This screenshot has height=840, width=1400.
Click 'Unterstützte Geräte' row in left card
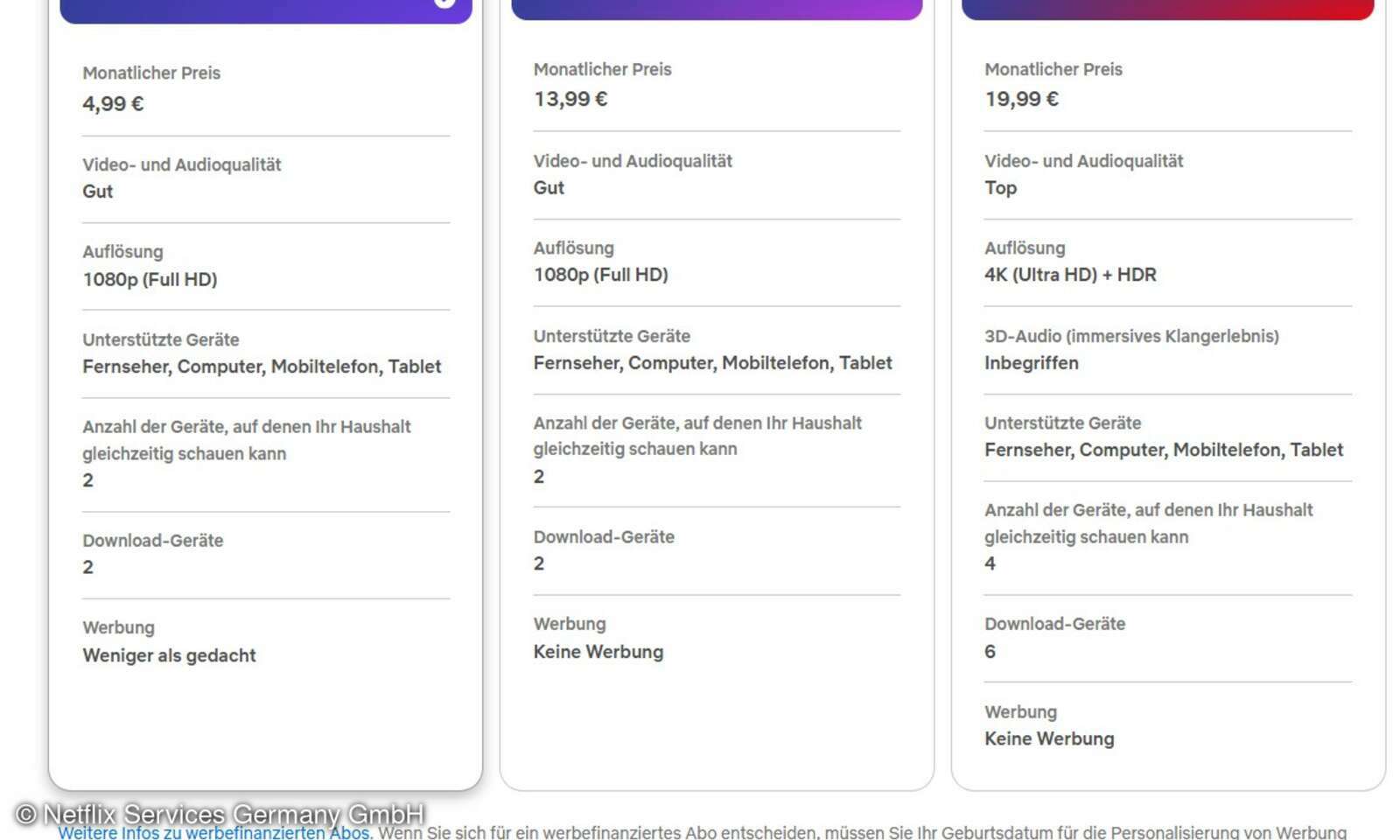(x=161, y=339)
